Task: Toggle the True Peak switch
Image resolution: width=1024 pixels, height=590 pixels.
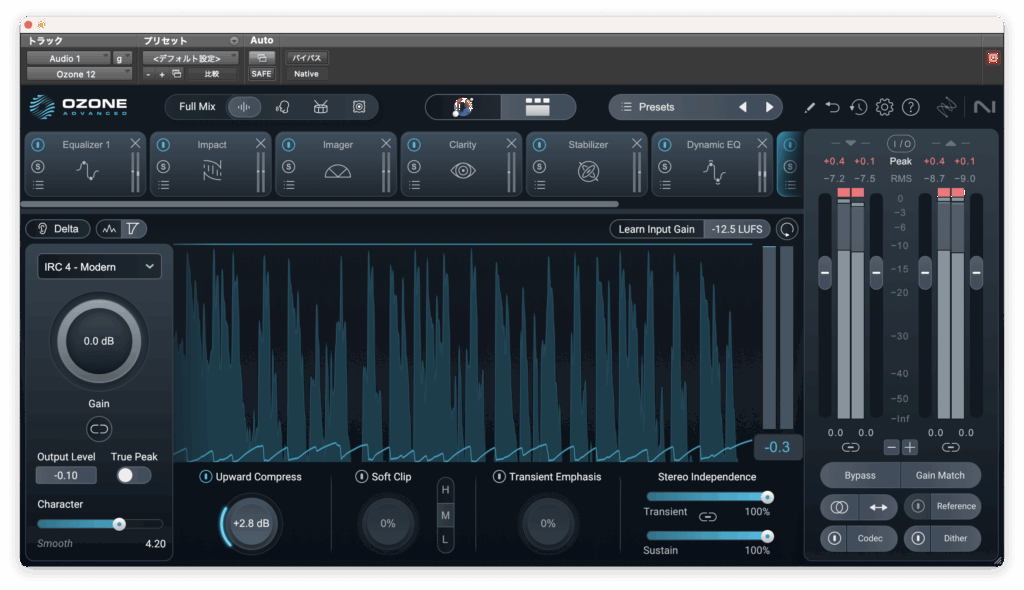Action: point(133,475)
